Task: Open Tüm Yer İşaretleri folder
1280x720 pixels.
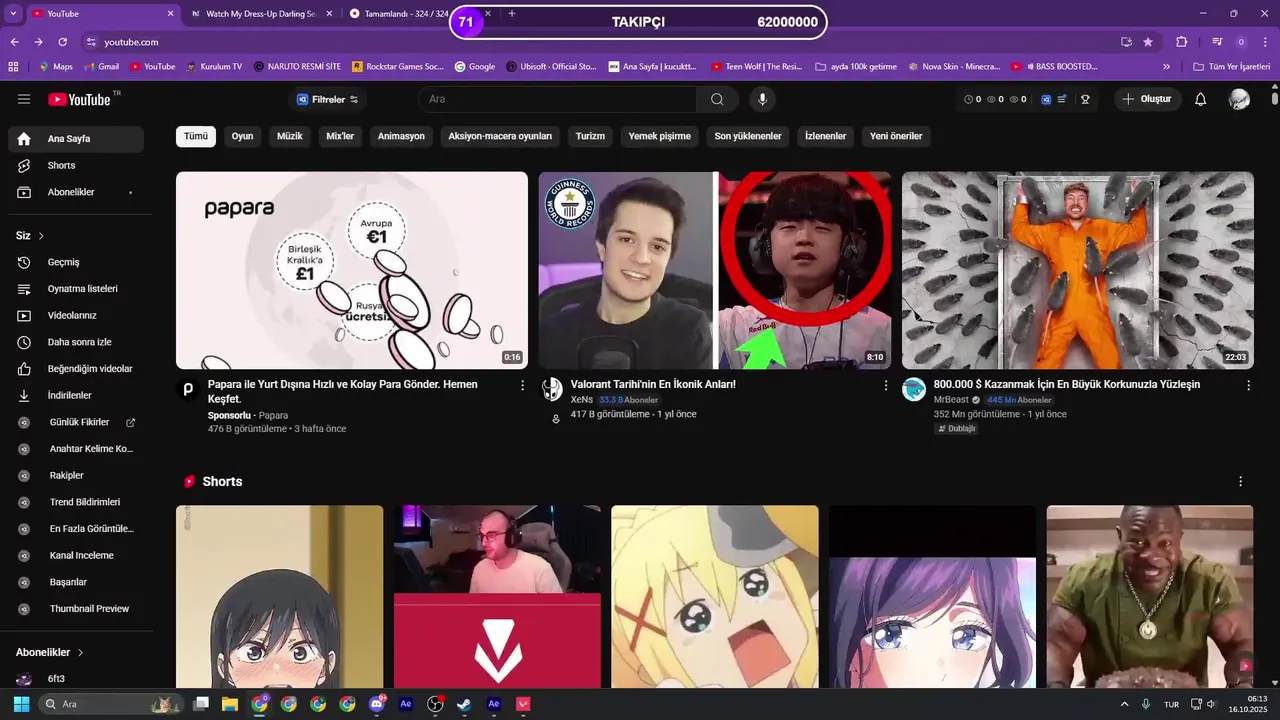Action: point(1231,67)
